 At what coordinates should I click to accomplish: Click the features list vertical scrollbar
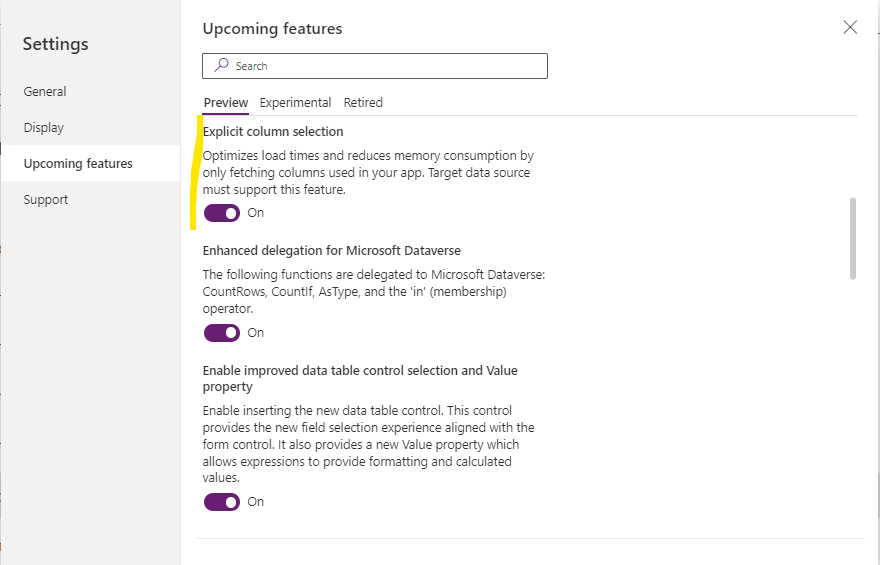852,238
